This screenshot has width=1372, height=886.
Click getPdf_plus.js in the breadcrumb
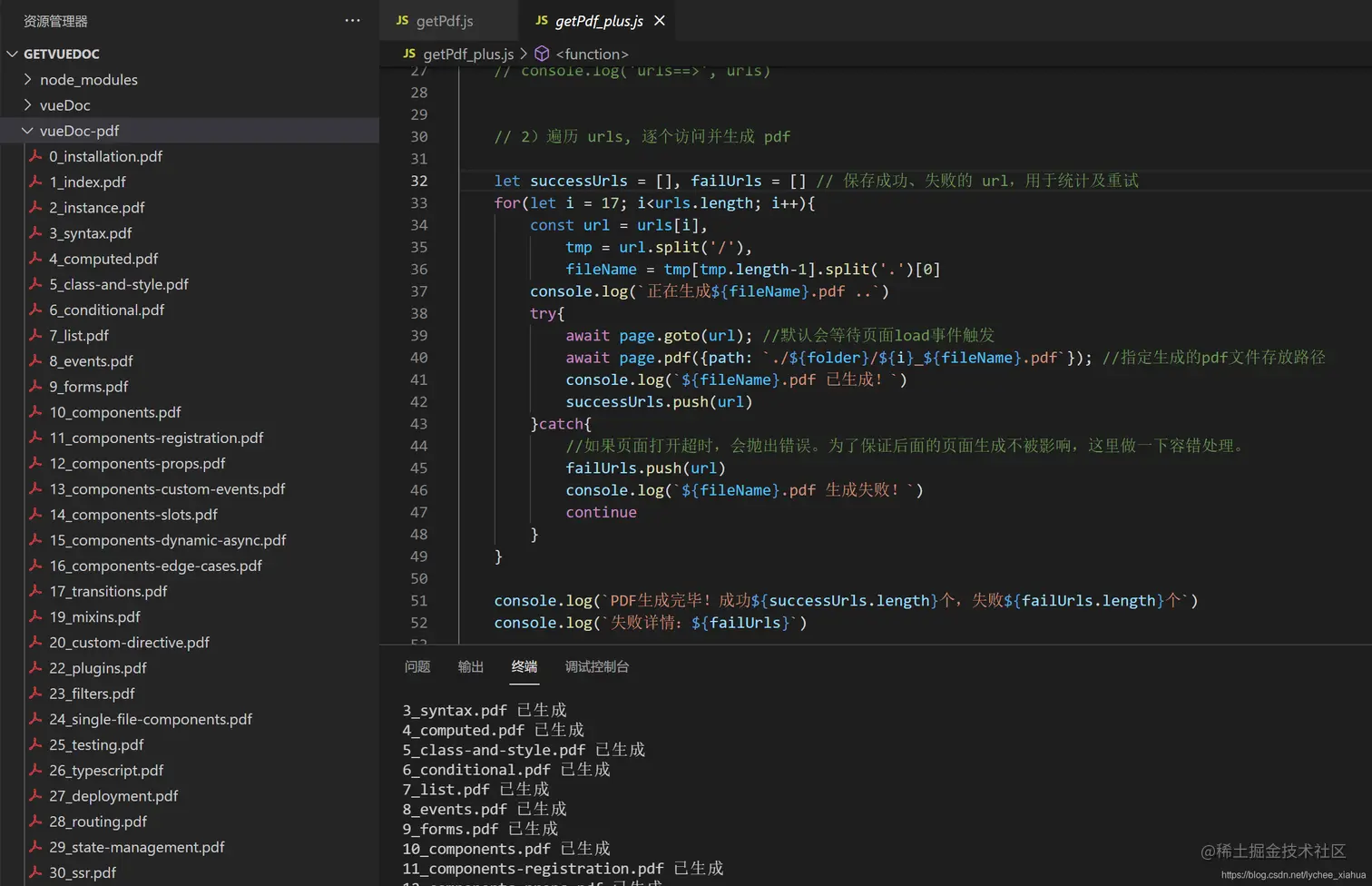click(x=468, y=54)
